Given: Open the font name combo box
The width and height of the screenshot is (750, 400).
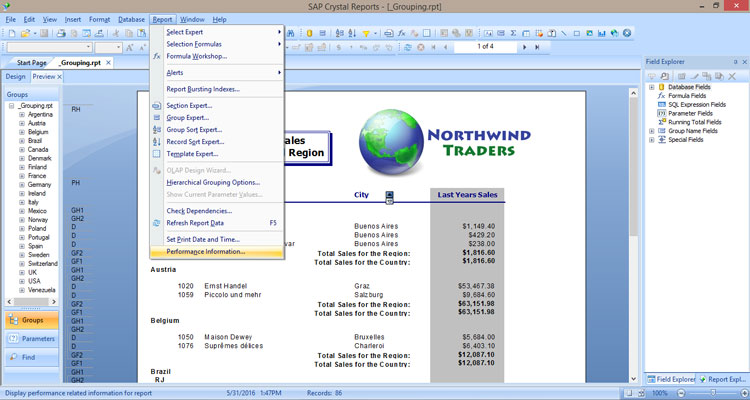Looking at the screenshot, I should coord(50,47).
